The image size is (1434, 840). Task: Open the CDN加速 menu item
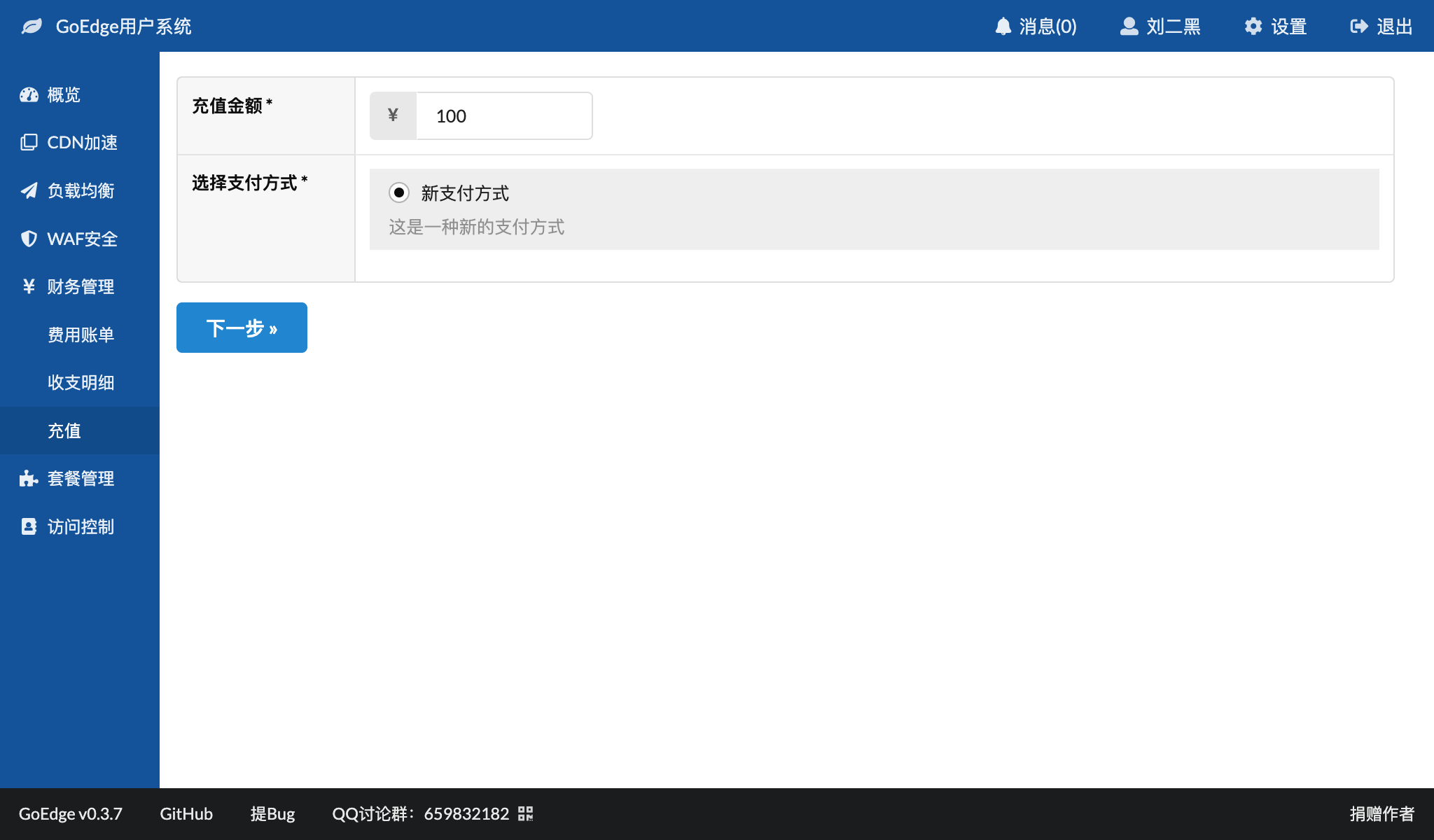pos(80,142)
